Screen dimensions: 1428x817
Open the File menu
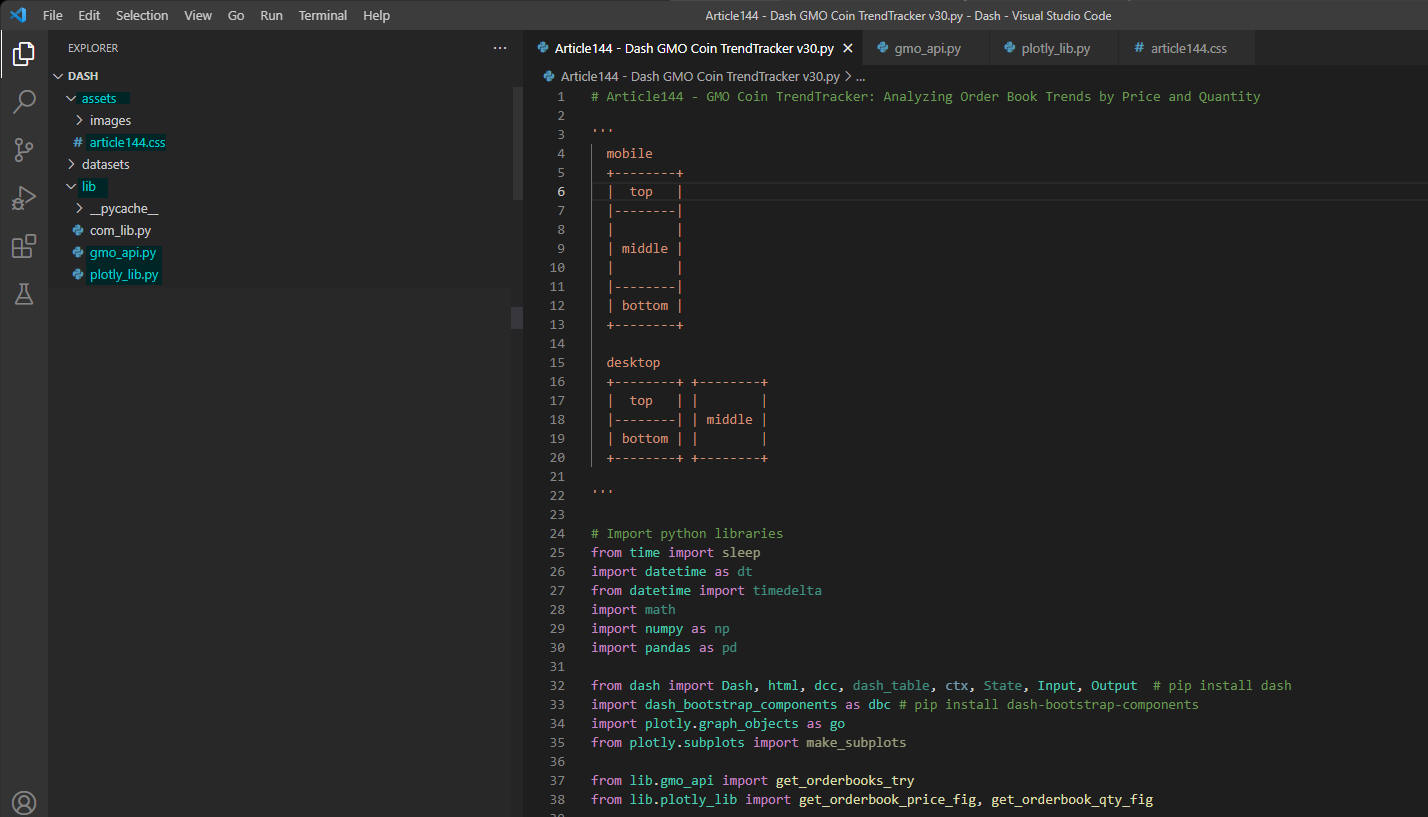53,15
